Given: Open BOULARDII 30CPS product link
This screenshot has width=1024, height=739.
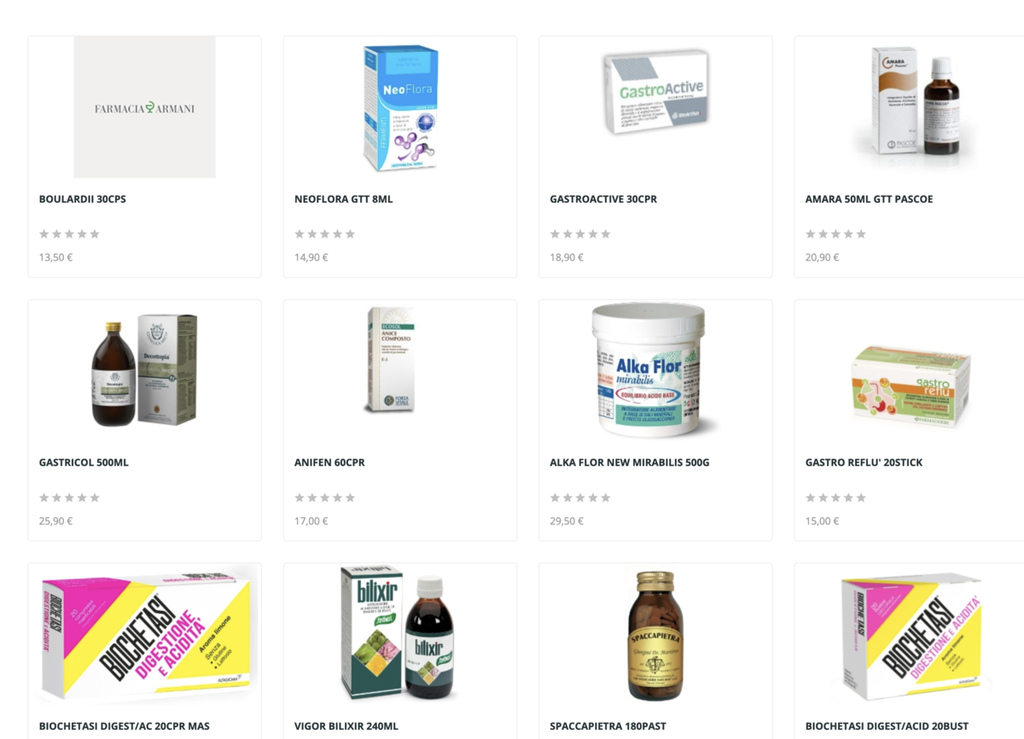Looking at the screenshot, I should click(x=82, y=199).
